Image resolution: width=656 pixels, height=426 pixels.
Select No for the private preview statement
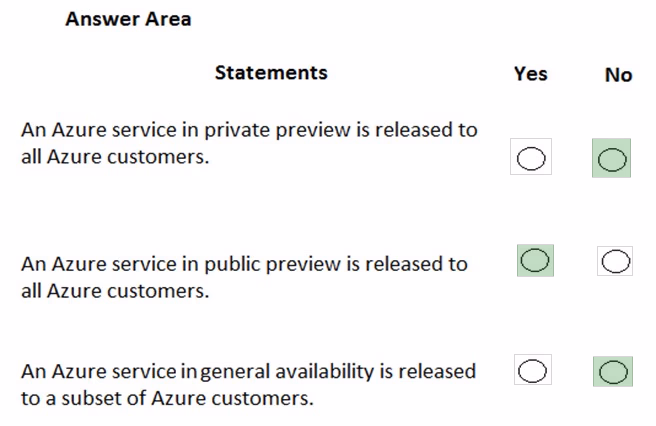[612, 159]
